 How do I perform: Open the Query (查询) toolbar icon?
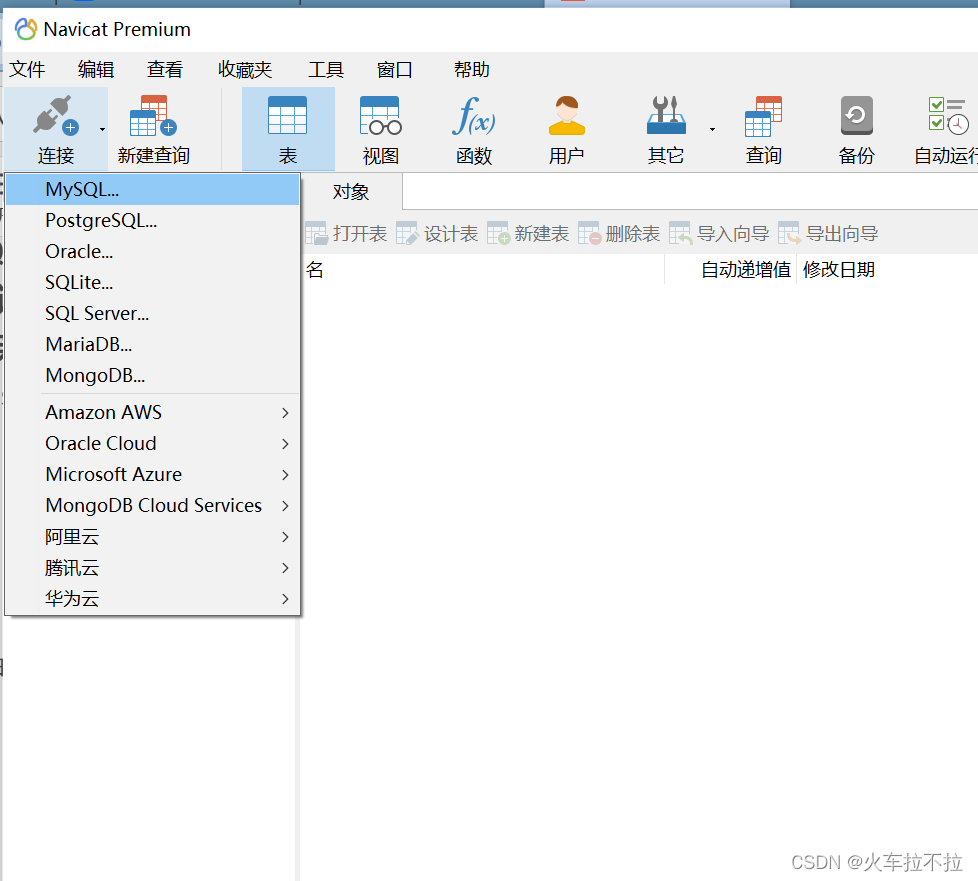[x=763, y=116]
